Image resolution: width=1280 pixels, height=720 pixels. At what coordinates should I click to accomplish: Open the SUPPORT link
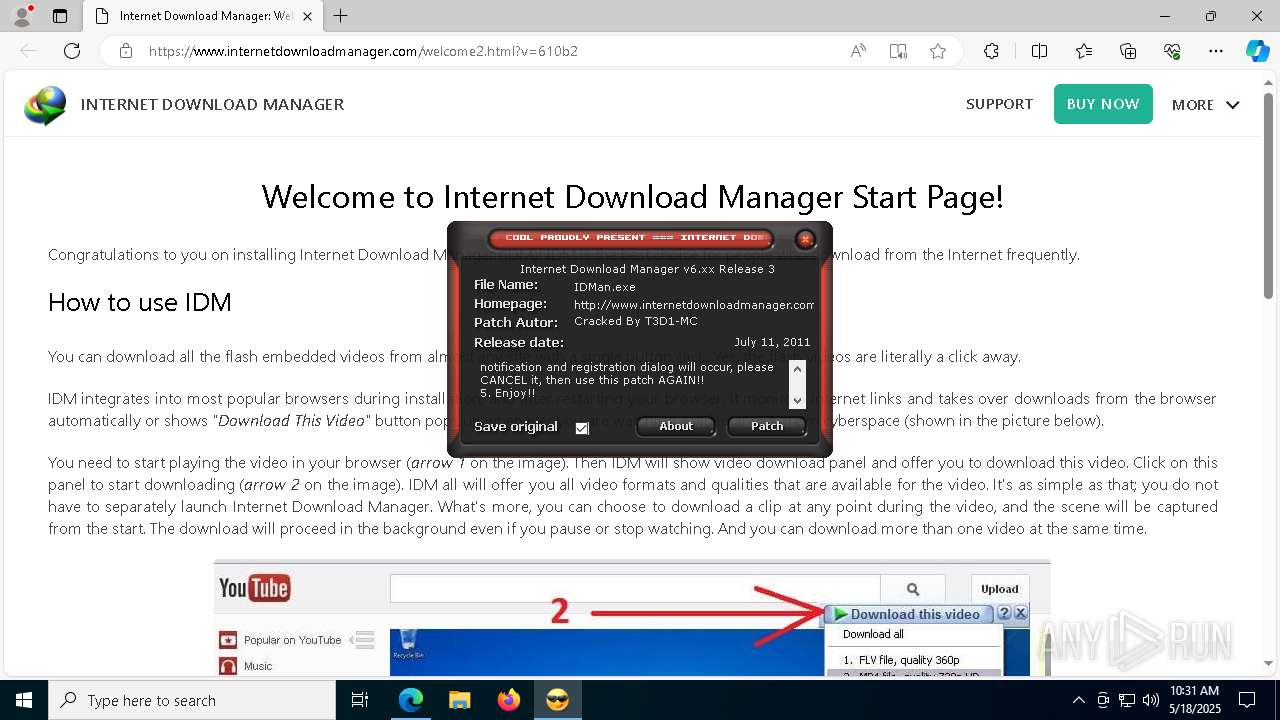999,104
